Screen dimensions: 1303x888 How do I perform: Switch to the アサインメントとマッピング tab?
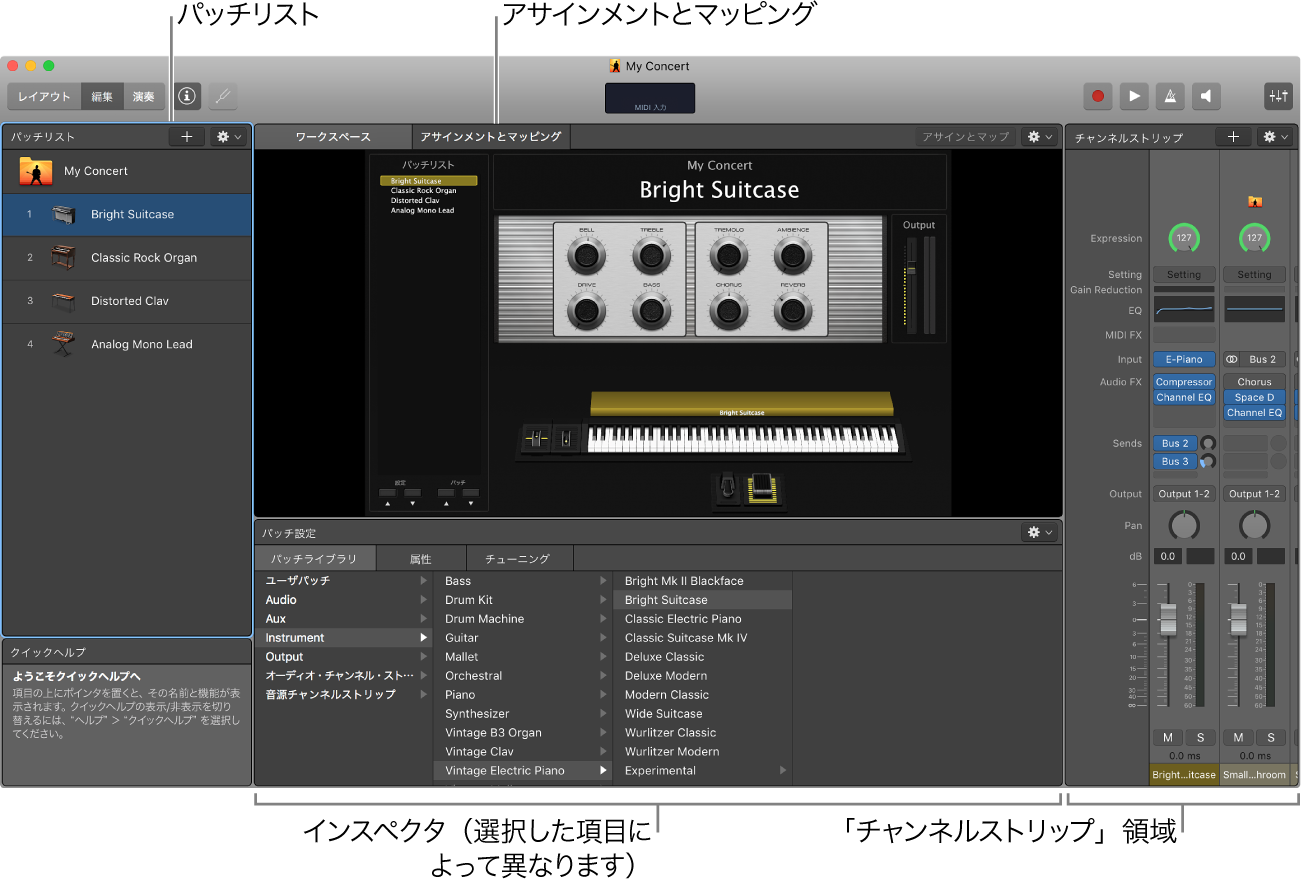point(491,137)
